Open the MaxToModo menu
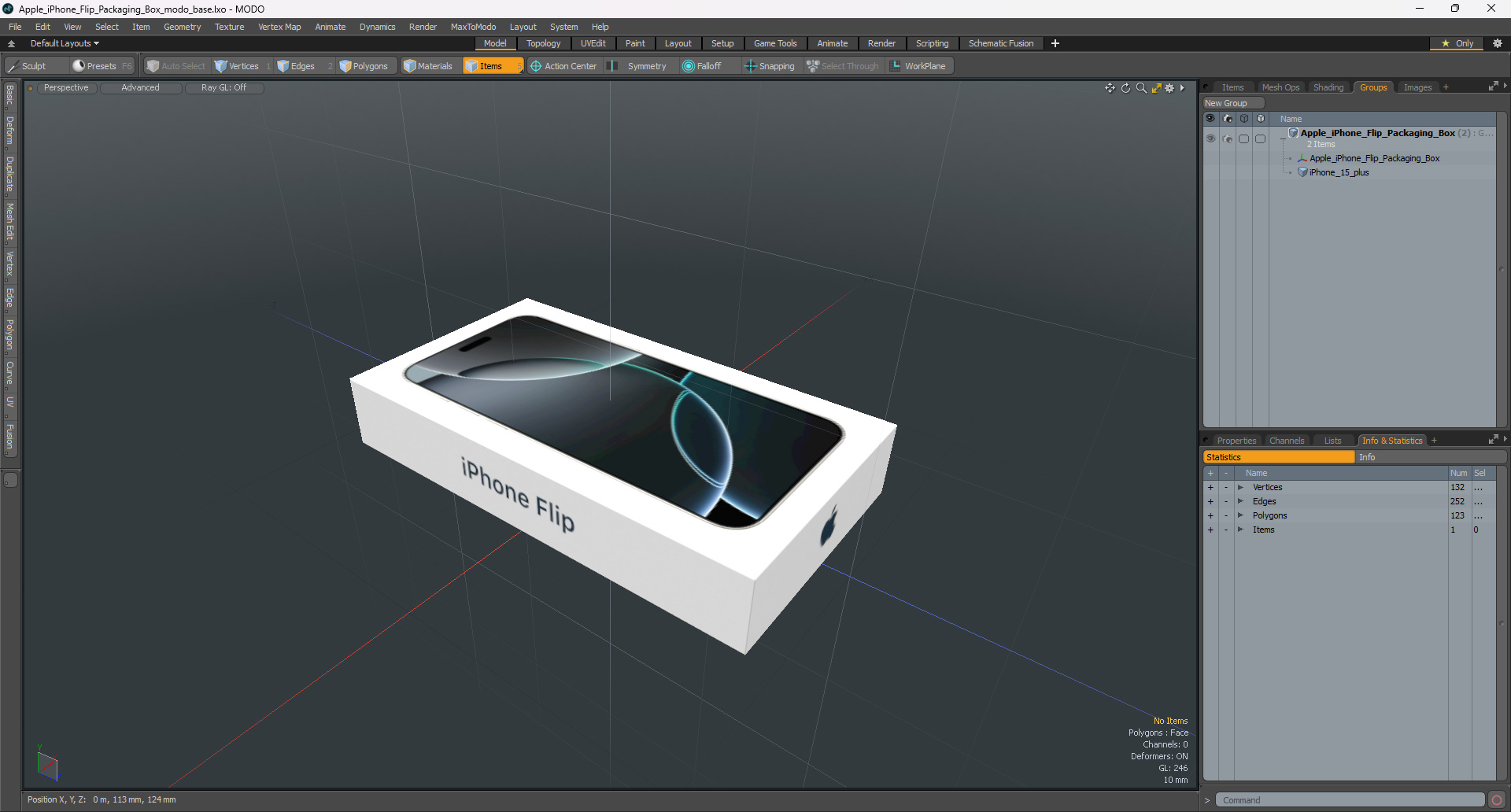The height and width of the screenshot is (812, 1511). tap(473, 27)
